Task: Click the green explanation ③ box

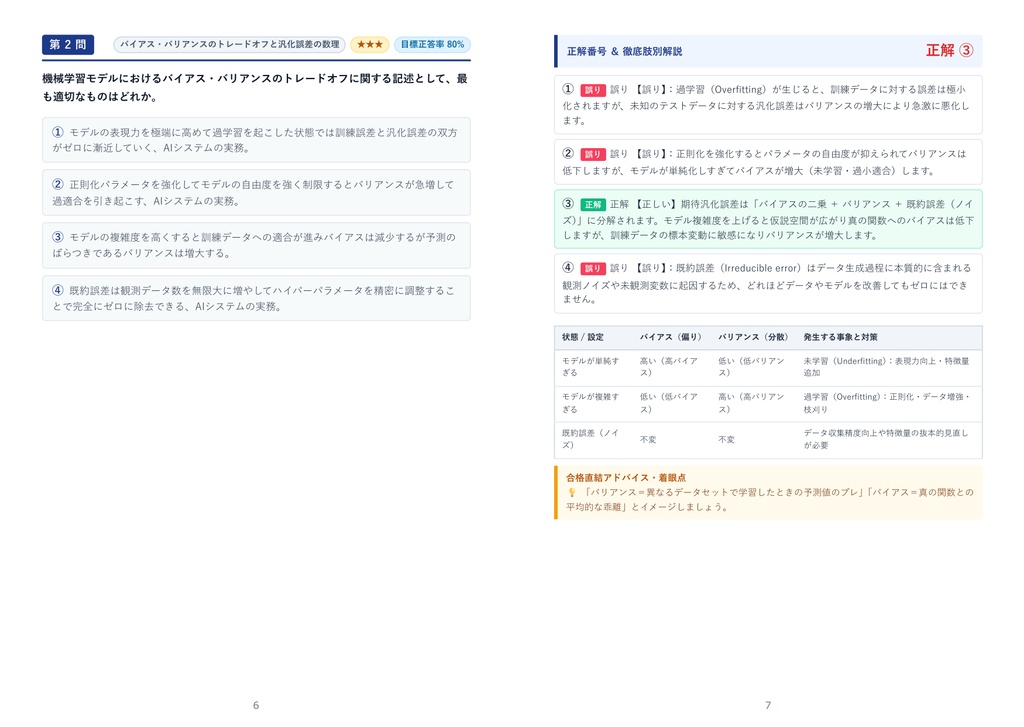Action: click(768, 219)
